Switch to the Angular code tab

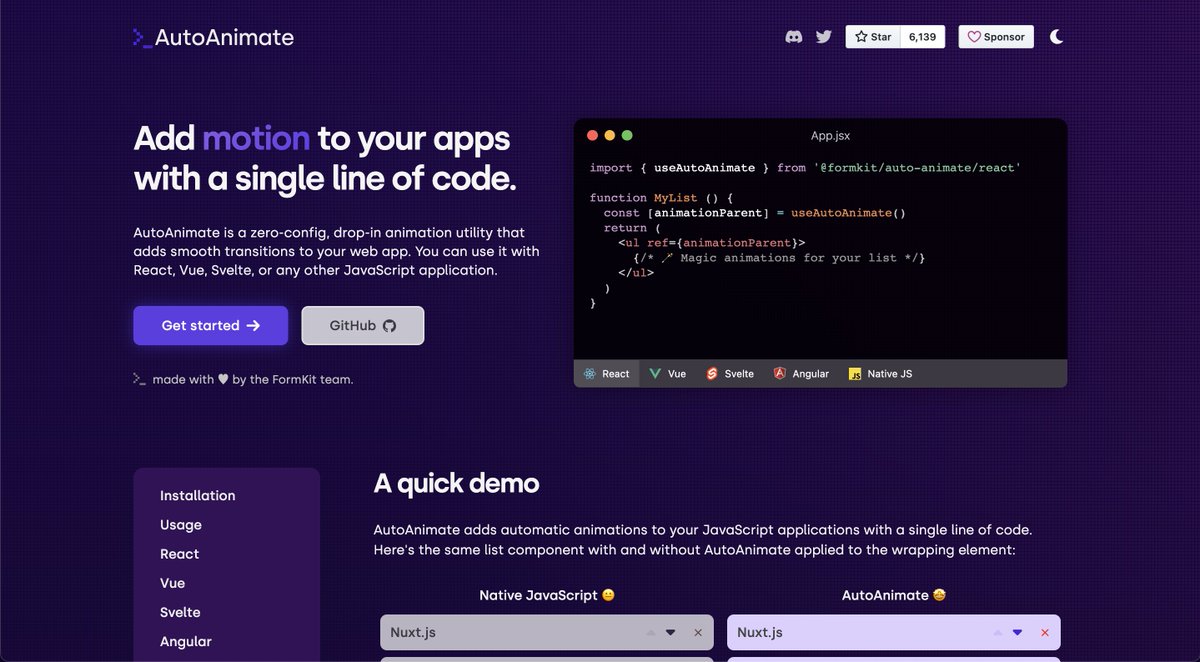(800, 373)
